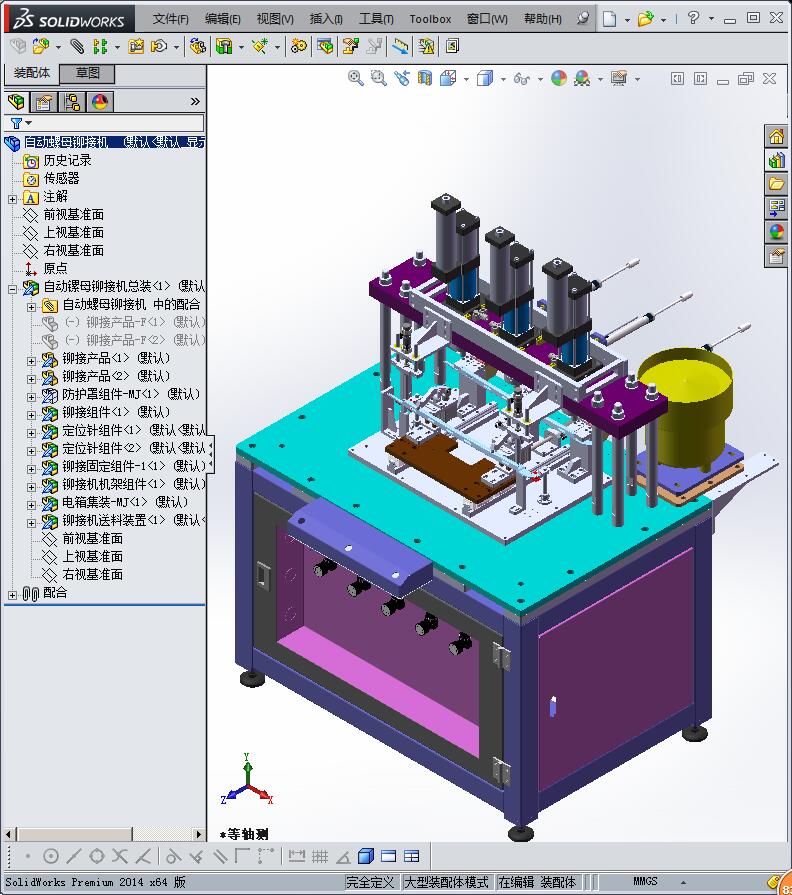Select 传感器 in the feature tree
Screen dimensions: 792x895
point(62,178)
